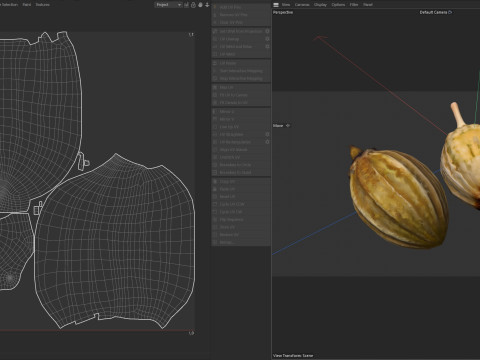Click View Transform: Scene status text
480x360 pixels.
293,356
